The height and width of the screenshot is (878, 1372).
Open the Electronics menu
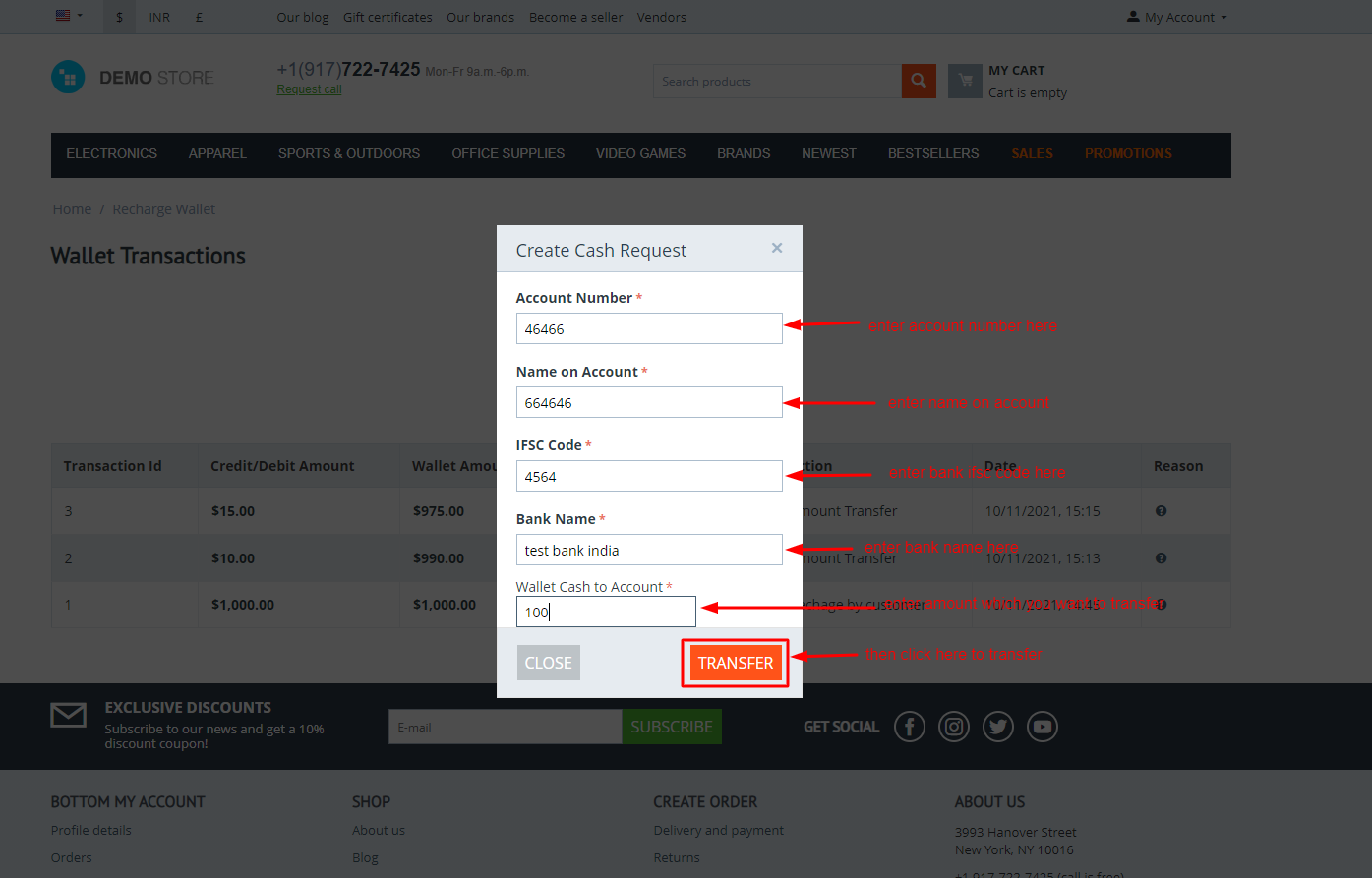tap(111, 154)
